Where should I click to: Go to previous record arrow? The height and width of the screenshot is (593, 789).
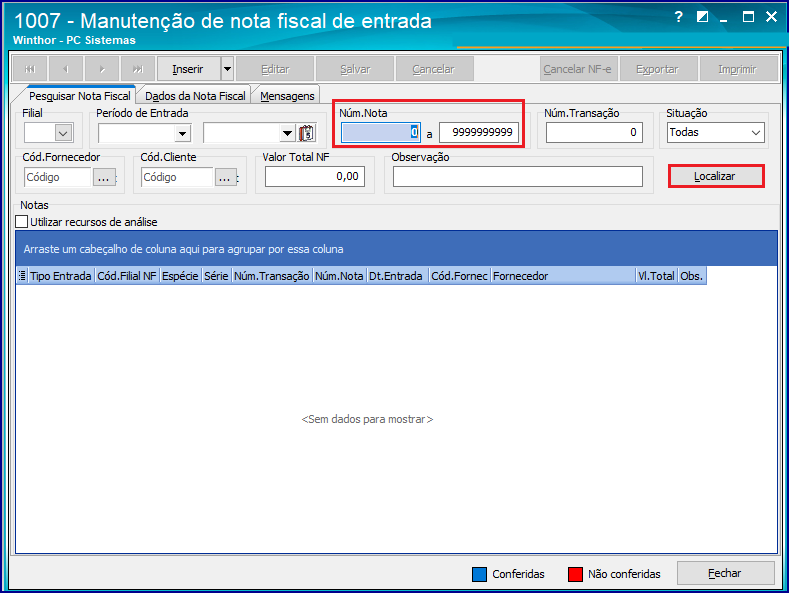[x=66, y=69]
